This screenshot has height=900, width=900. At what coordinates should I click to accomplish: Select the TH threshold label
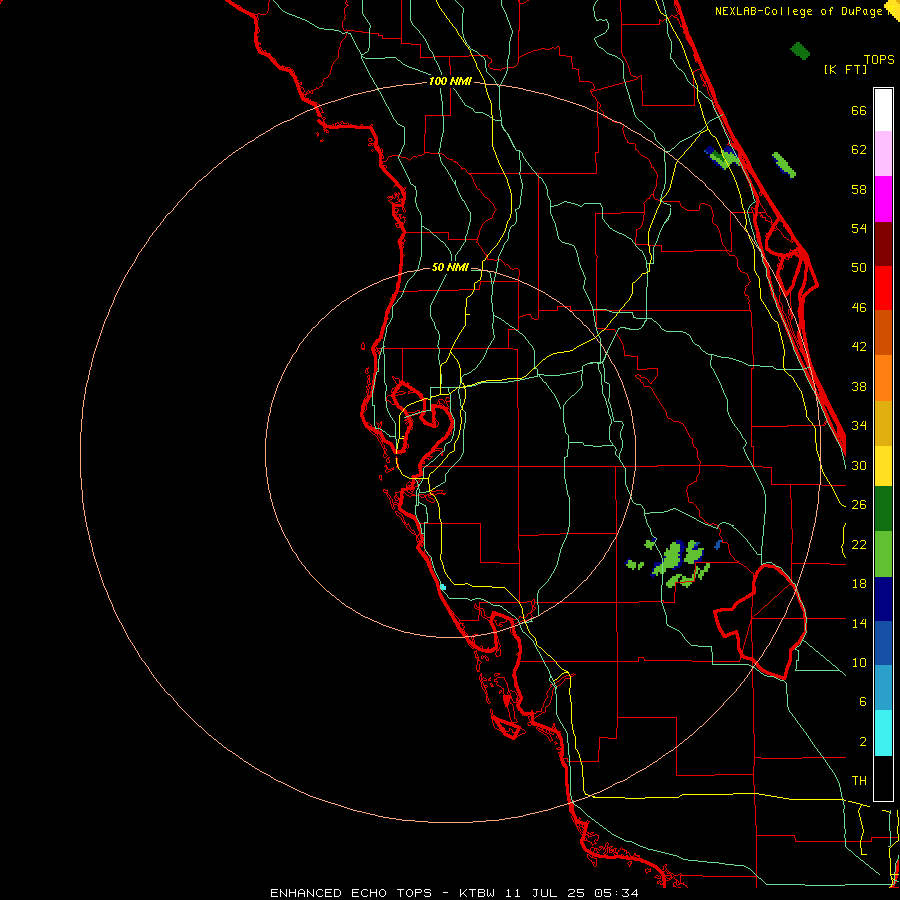(859, 781)
